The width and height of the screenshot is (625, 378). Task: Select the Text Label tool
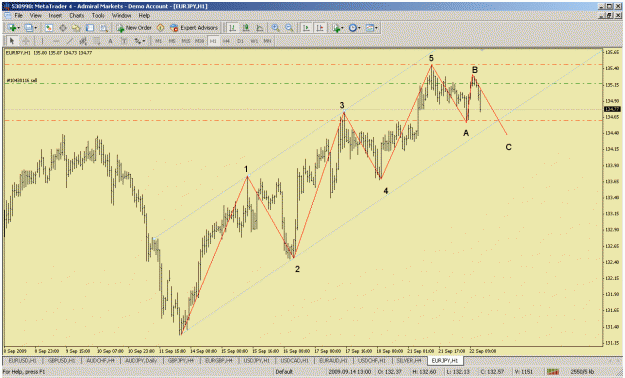[x=124, y=41]
